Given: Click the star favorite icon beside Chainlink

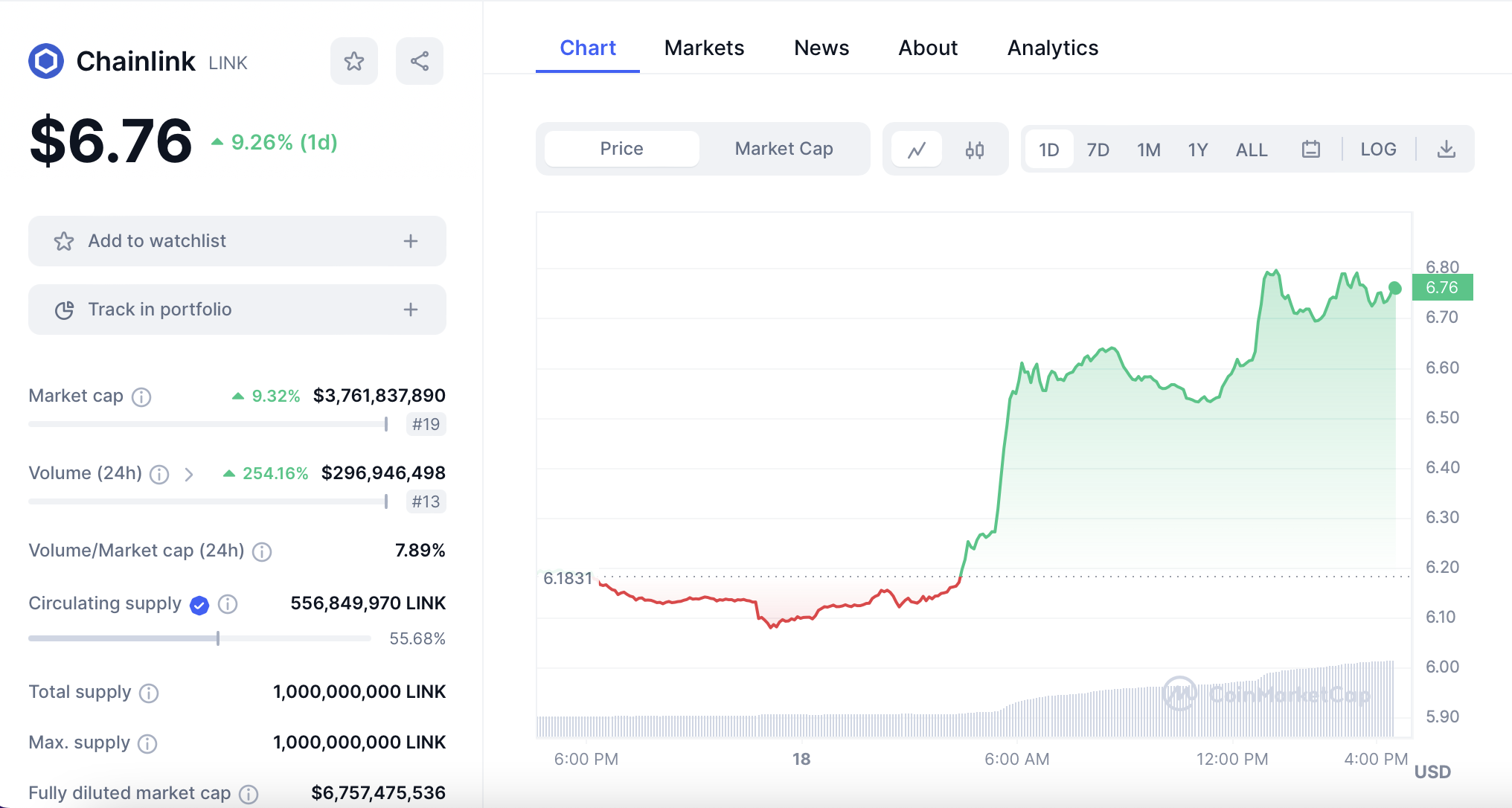Looking at the screenshot, I should (x=354, y=61).
